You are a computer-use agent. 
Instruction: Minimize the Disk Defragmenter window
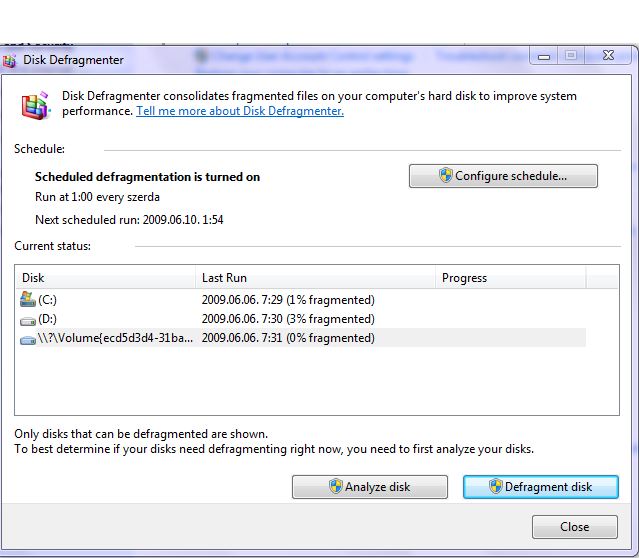coord(544,55)
